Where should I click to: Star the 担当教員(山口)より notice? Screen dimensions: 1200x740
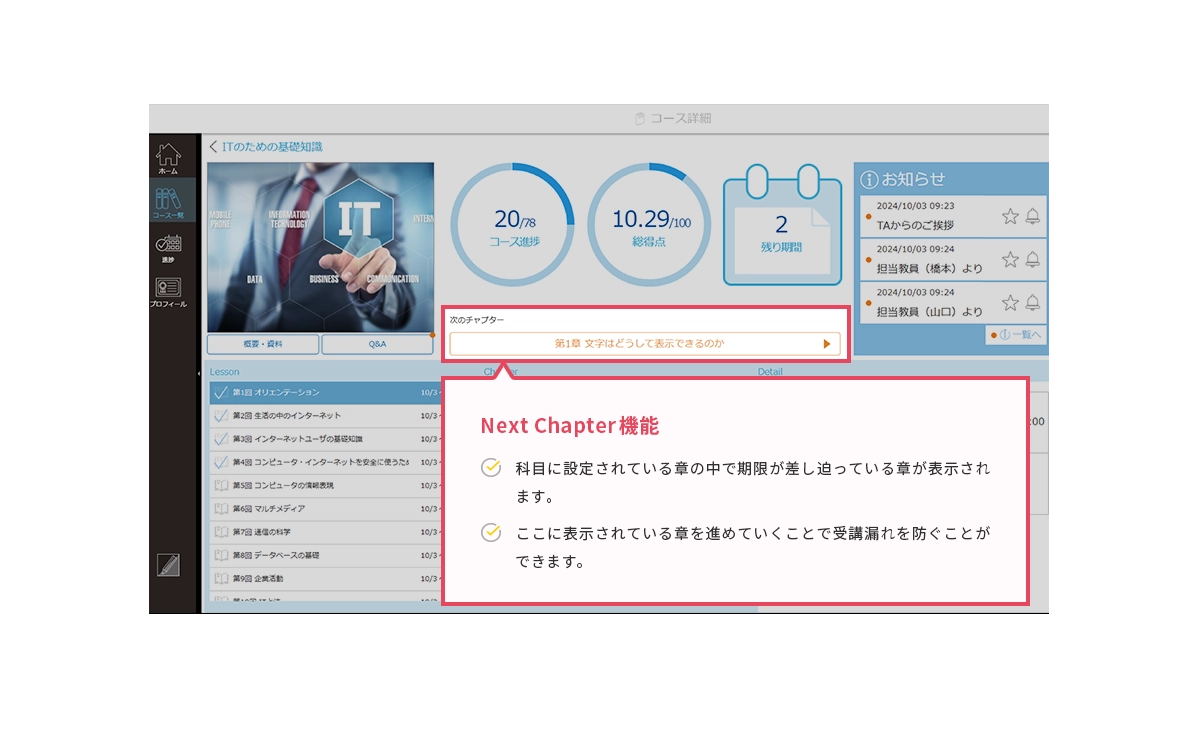(1010, 302)
